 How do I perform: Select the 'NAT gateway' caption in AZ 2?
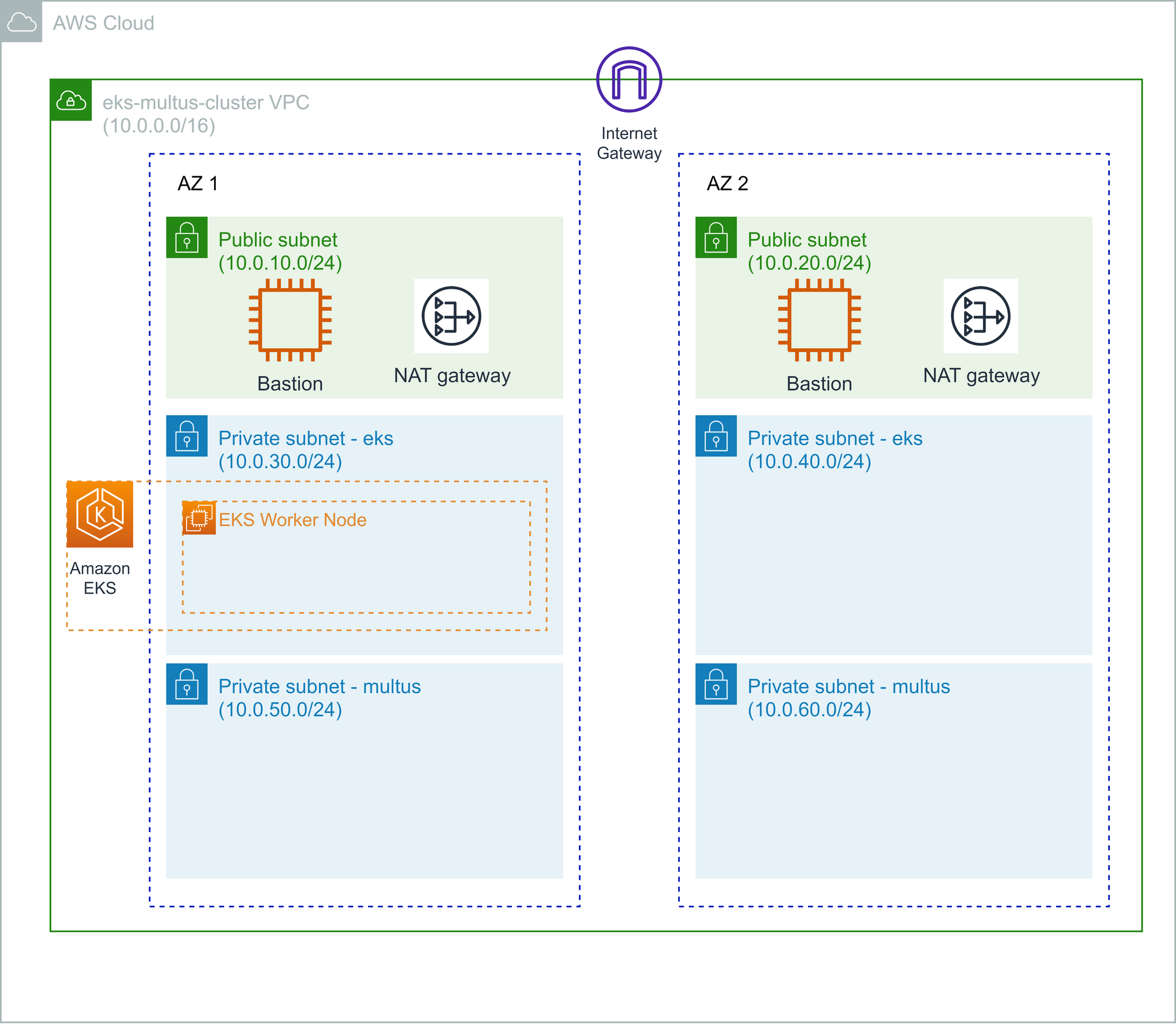coord(981,376)
